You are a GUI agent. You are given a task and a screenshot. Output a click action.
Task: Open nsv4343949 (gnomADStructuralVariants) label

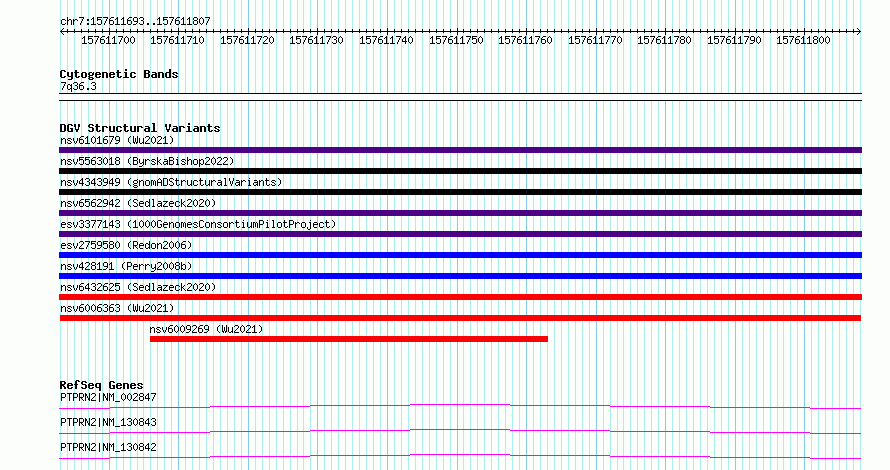(x=171, y=182)
